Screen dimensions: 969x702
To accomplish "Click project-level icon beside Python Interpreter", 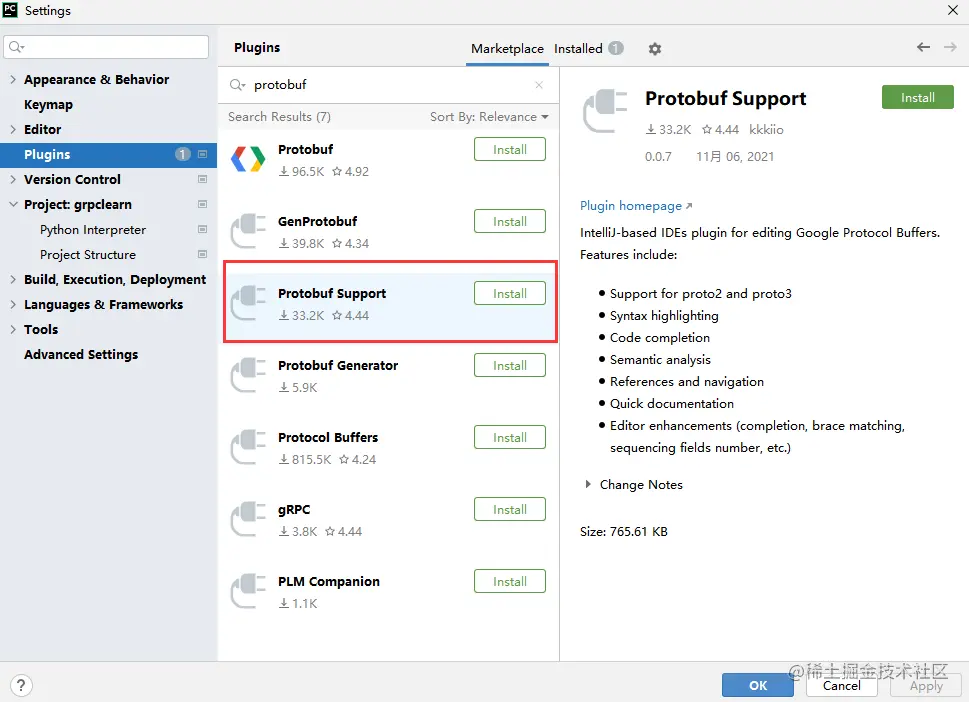I will pyautogui.click(x=202, y=229).
